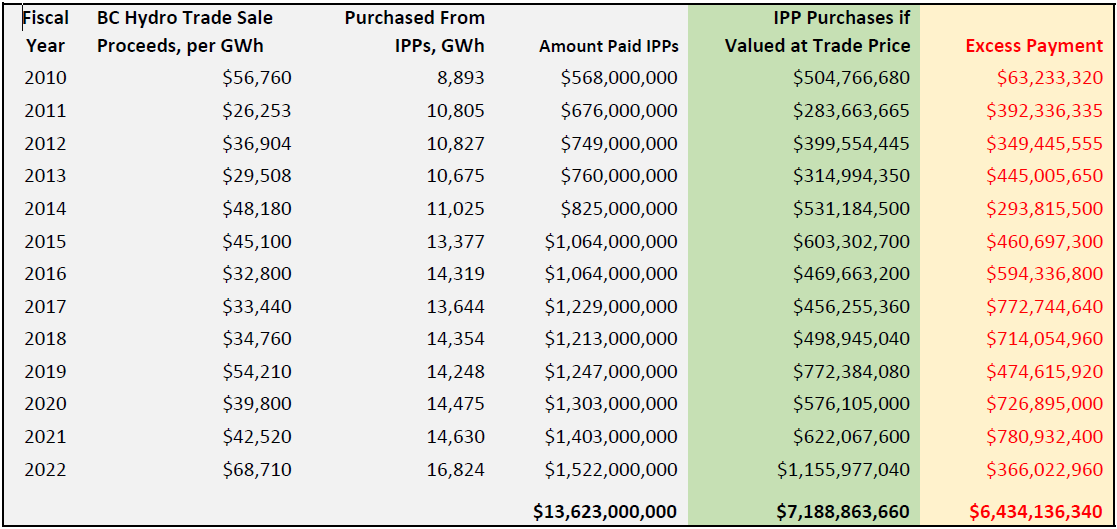This screenshot has height=529, width=1117.
Task: Click the 2022 trade price $68,710 cell
Action: click(x=257, y=469)
